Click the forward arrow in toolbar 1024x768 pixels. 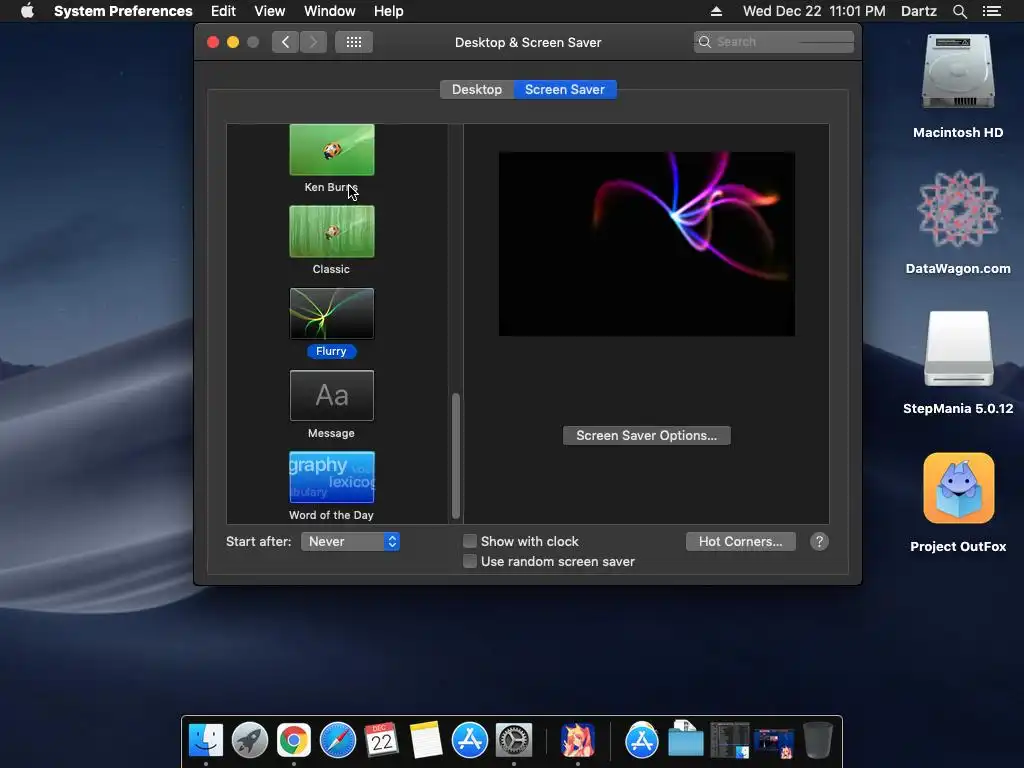(x=313, y=42)
